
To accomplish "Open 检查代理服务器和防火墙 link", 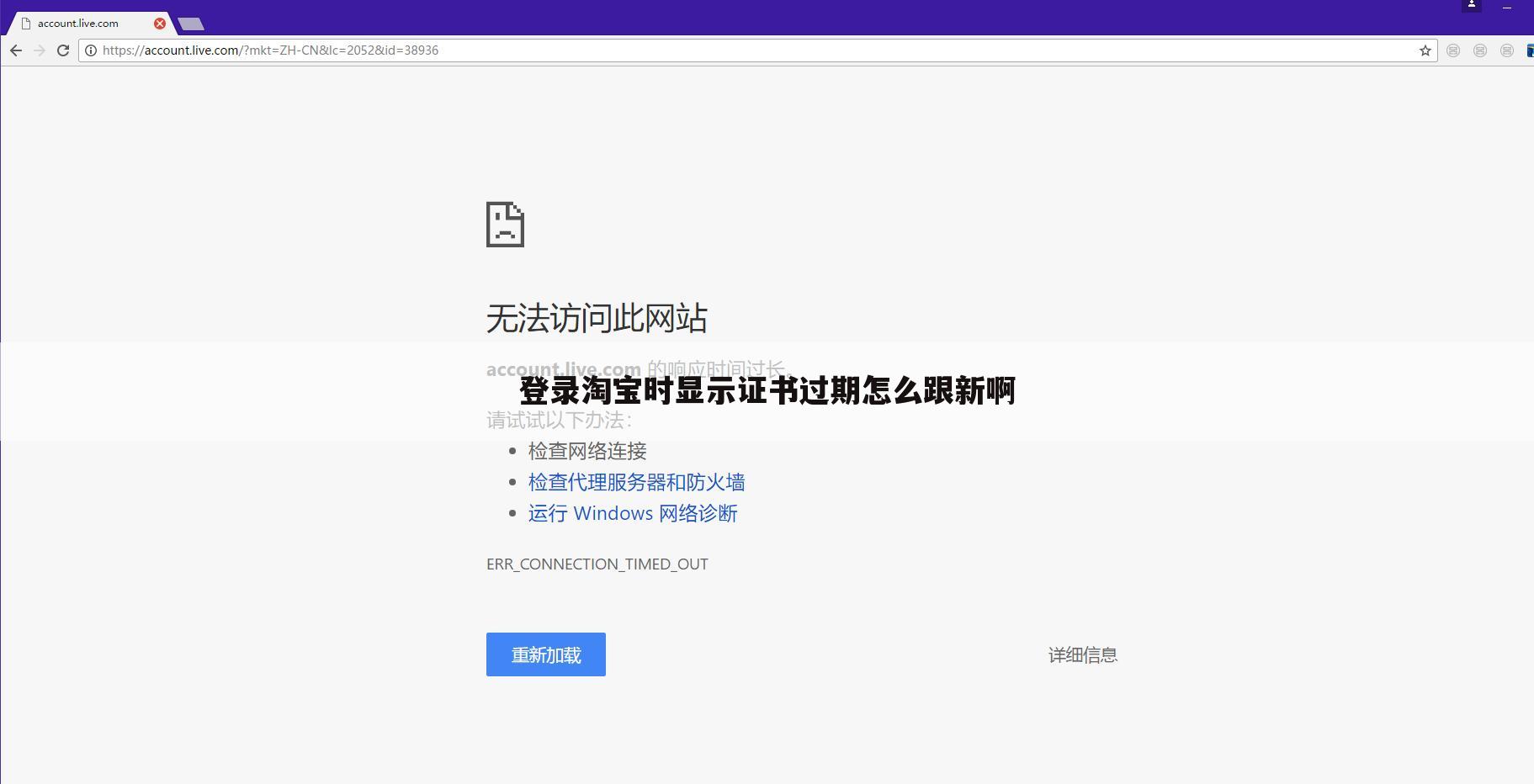I will coord(636,482).
